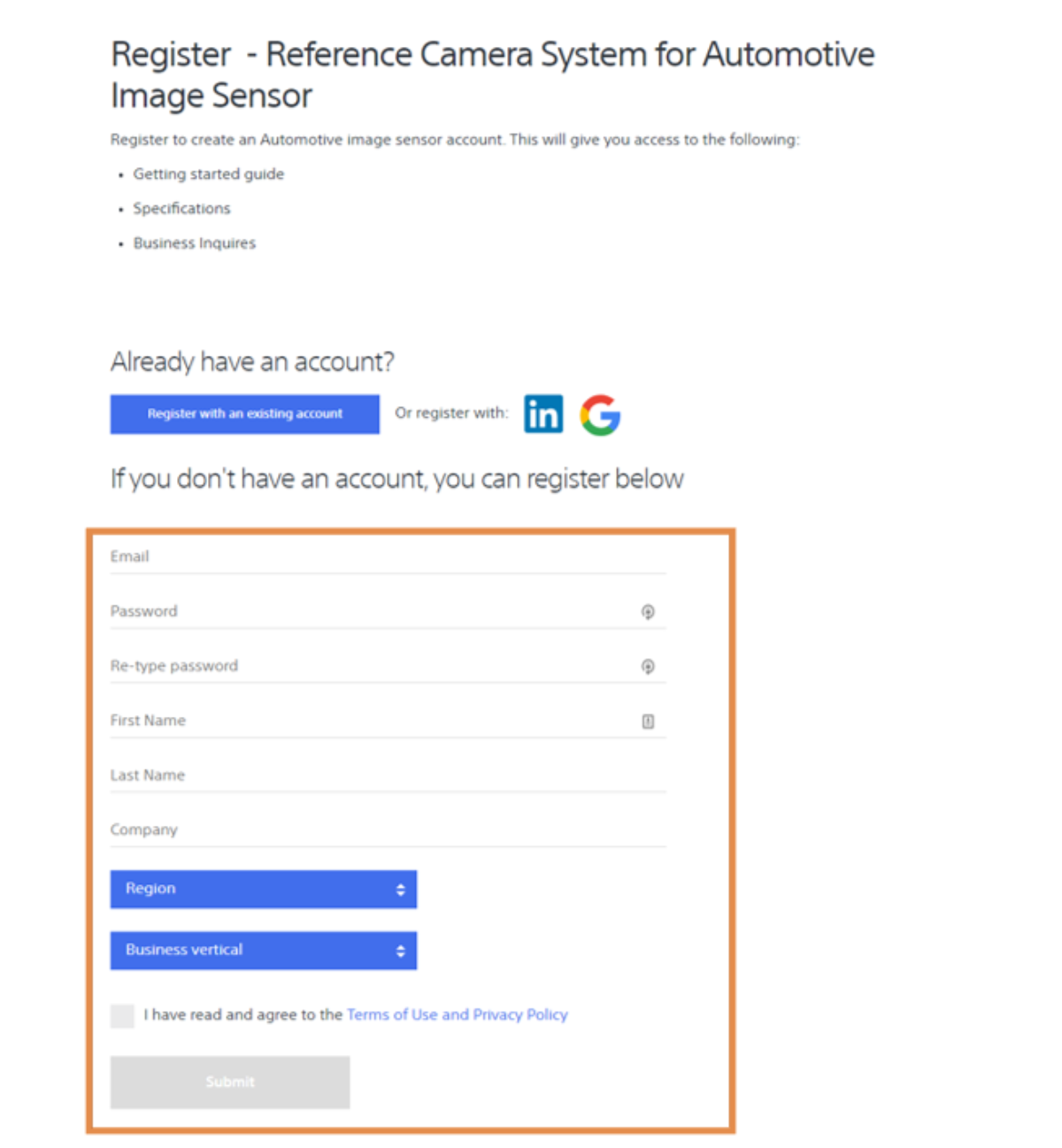This screenshot has width=1062, height=1148.
Task: Check the agree to terms checkbox
Action: (122, 1015)
